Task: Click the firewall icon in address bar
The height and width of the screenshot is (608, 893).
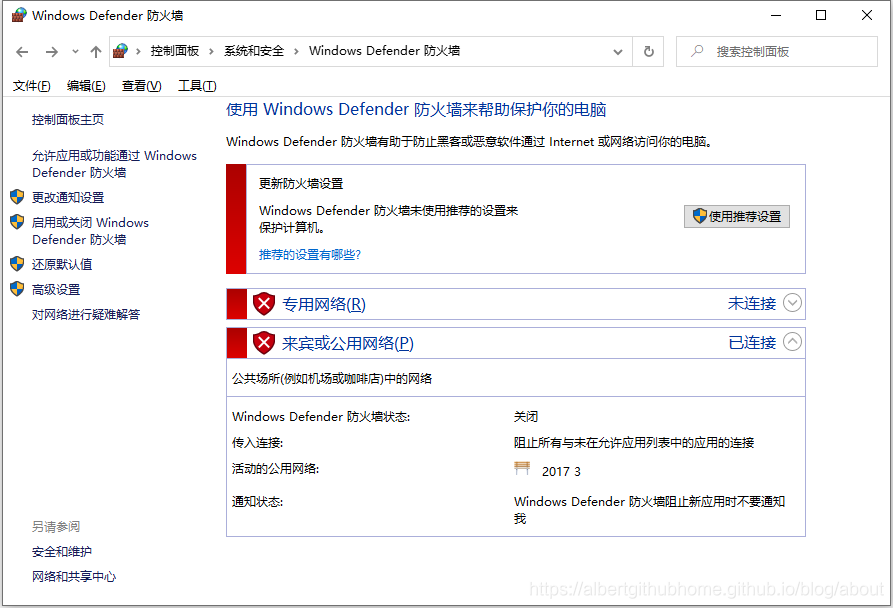Action: 120,51
